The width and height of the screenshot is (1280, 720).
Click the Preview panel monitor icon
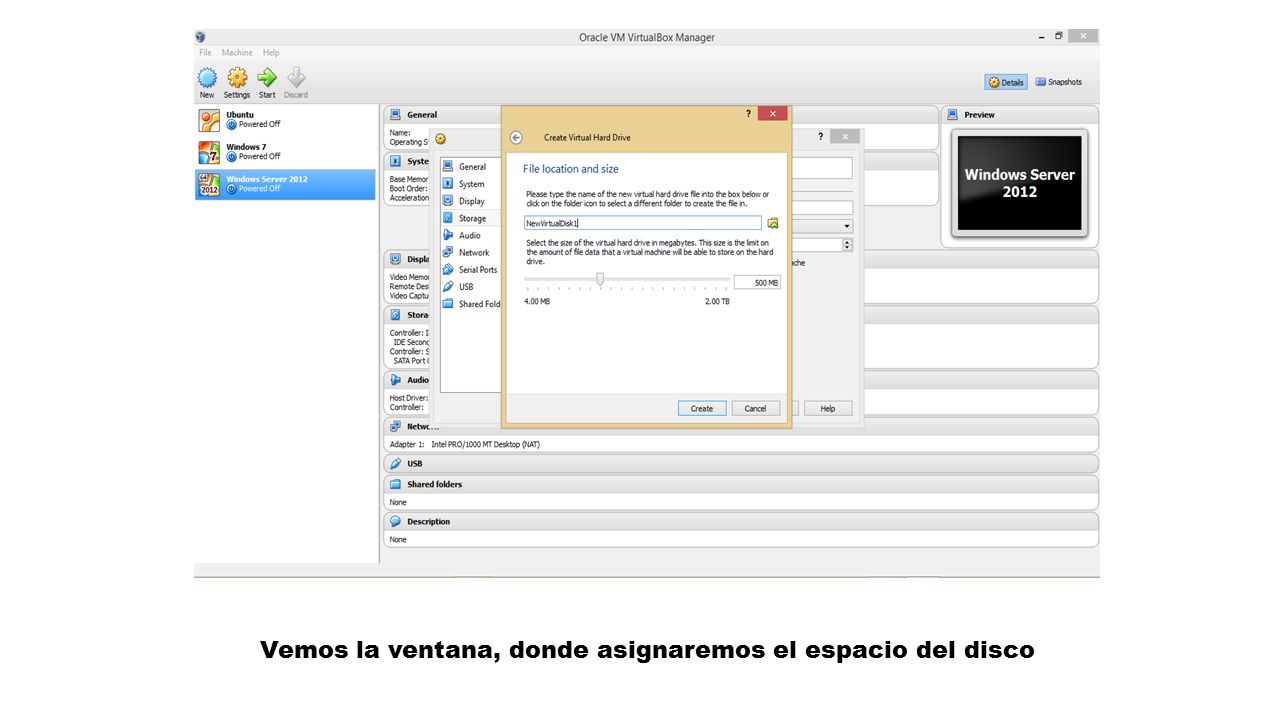tap(953, 115)
